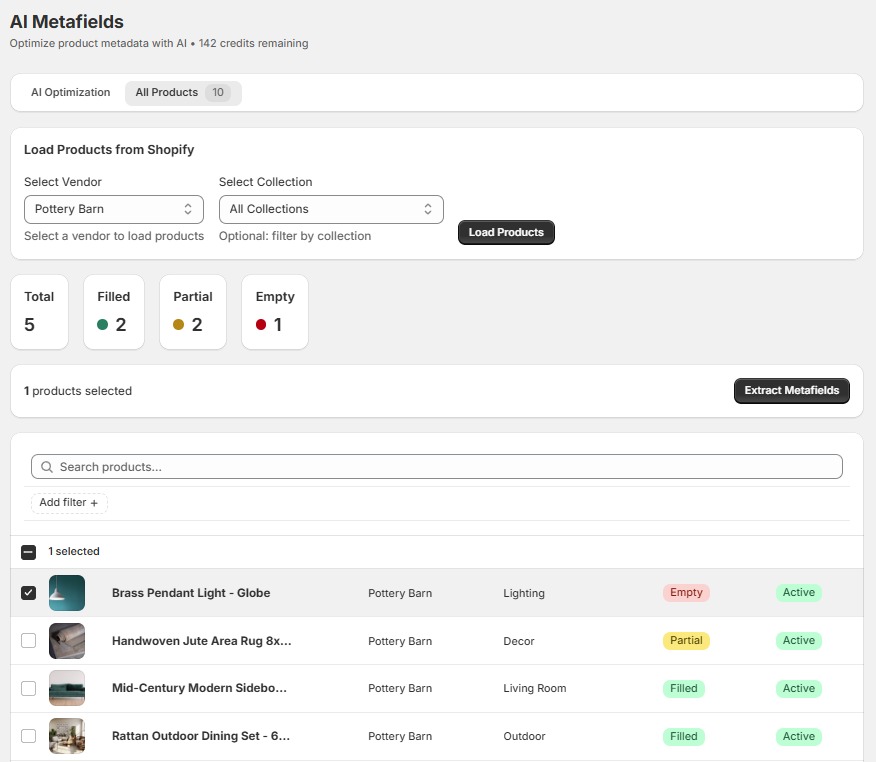Click the Rattan Outdoor Dining Set thumbnail
Viewport: 876px width, 762px height.
point(67,736)
